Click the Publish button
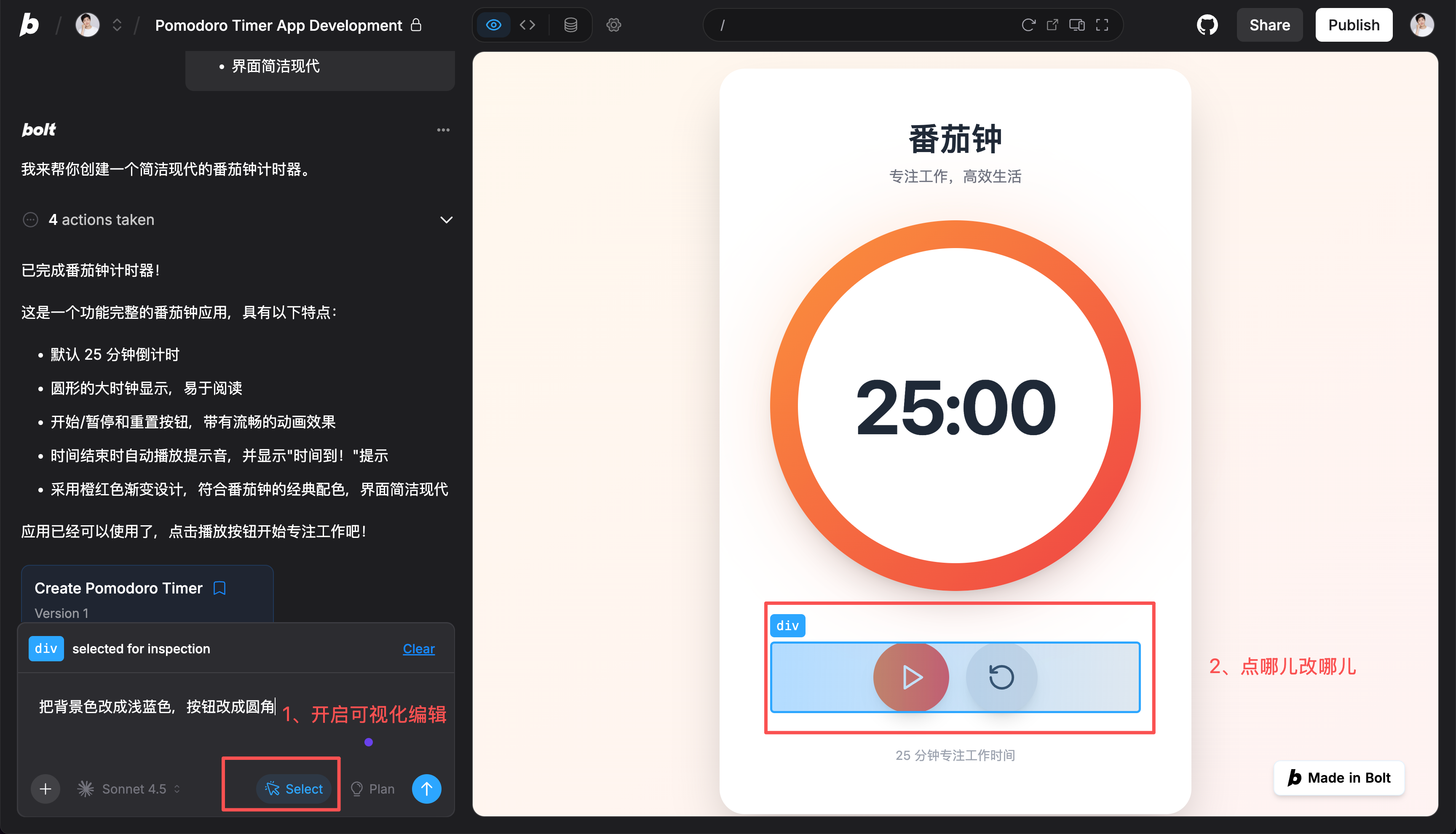Image resolution: width=1456 pixels, height=834 pixels. (x=1354, y=25)
